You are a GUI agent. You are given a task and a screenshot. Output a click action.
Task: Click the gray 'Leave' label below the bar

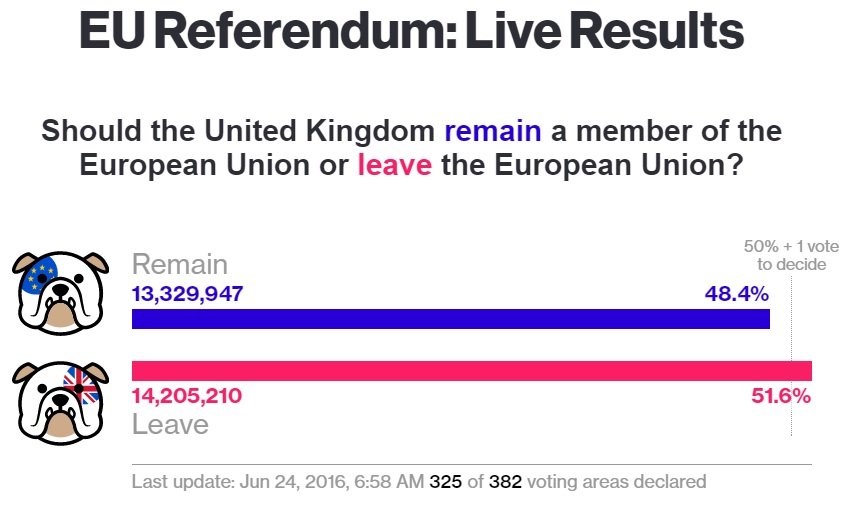pos(170,424)
